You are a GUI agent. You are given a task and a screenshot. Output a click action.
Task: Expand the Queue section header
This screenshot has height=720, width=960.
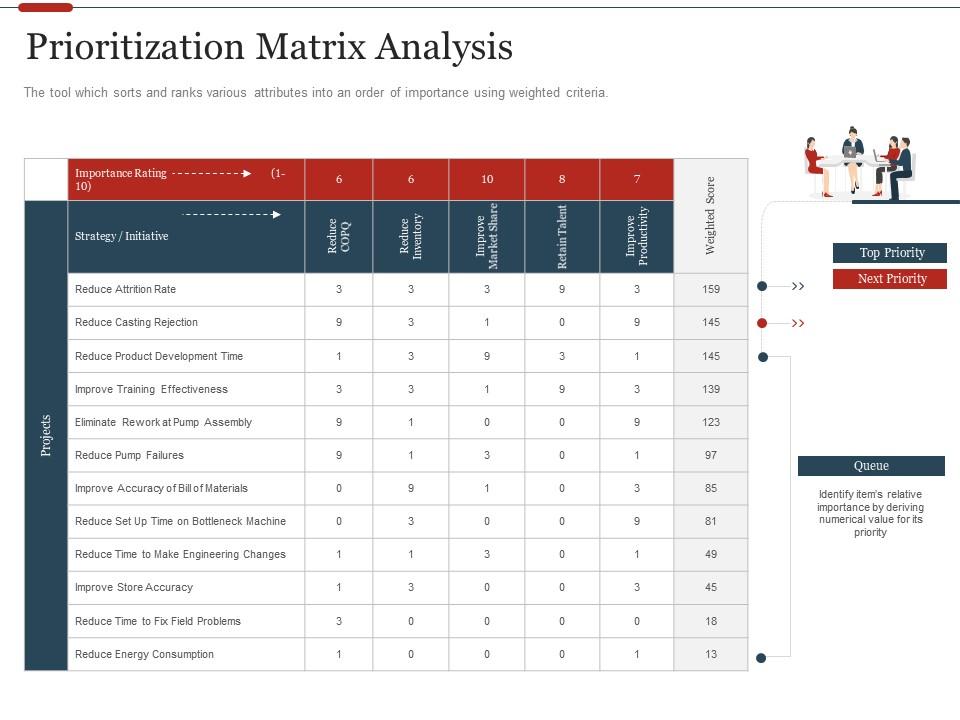click(x=872, y=465)
